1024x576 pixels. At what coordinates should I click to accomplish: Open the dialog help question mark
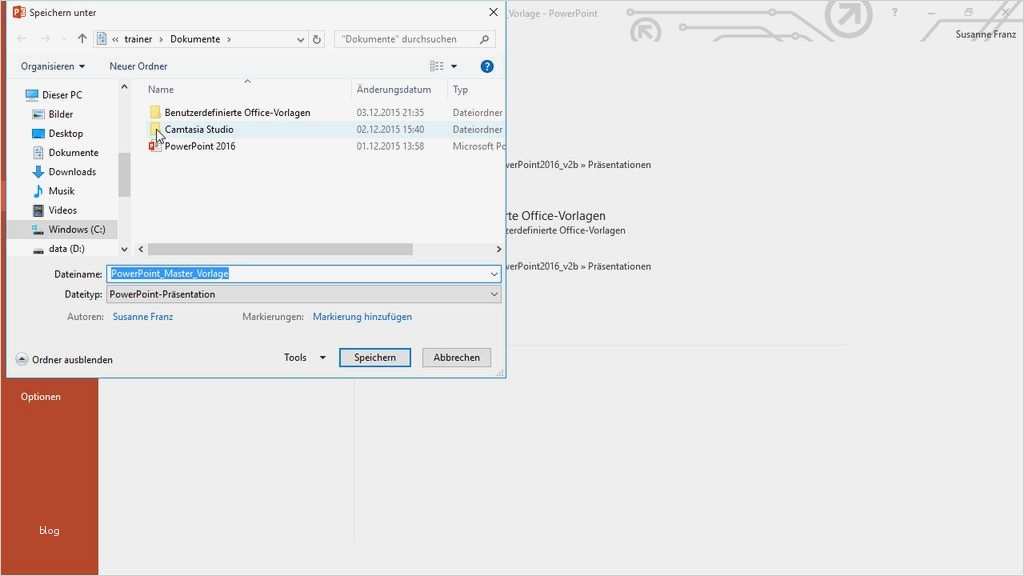[487, 66]
